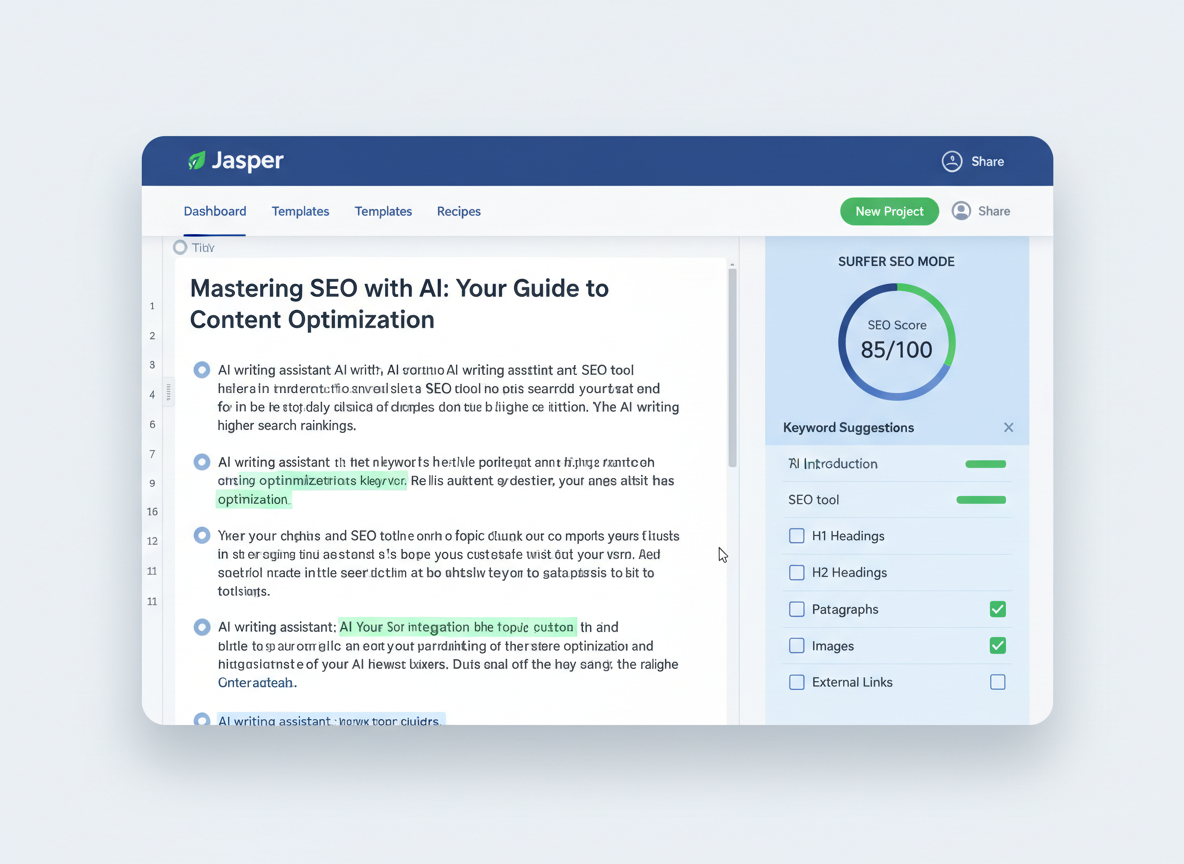Click the Jasper leaf logo icon
The image size is (1184, 864).
click(x=196, y=160)
